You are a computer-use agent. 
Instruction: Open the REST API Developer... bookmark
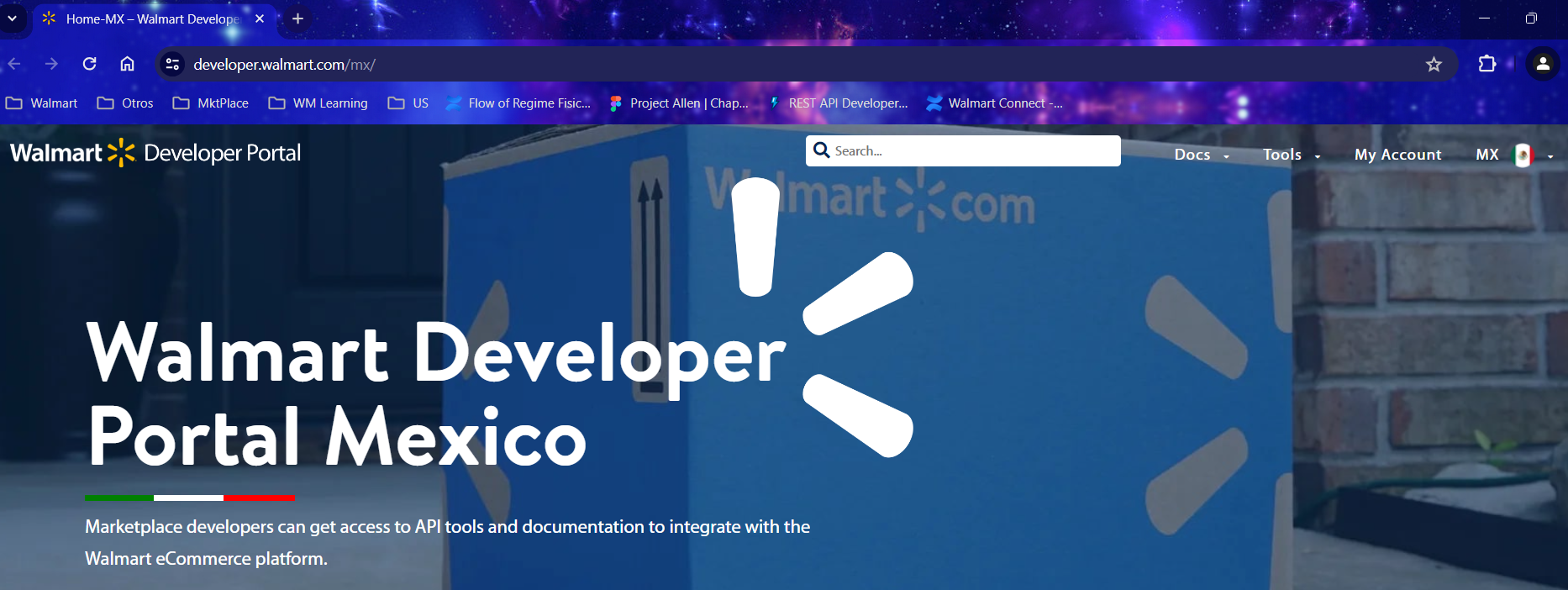pyautogui.click(x=838, y=103)
